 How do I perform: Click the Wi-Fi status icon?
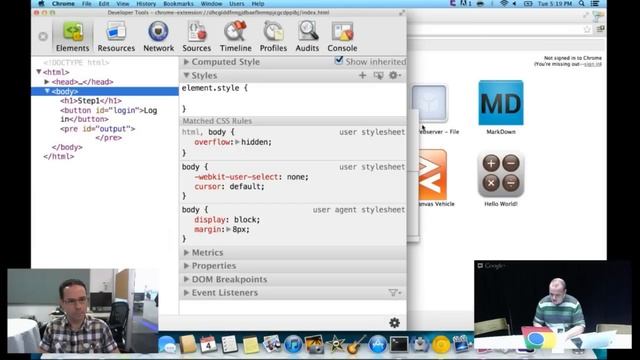(x=504, y=4)
